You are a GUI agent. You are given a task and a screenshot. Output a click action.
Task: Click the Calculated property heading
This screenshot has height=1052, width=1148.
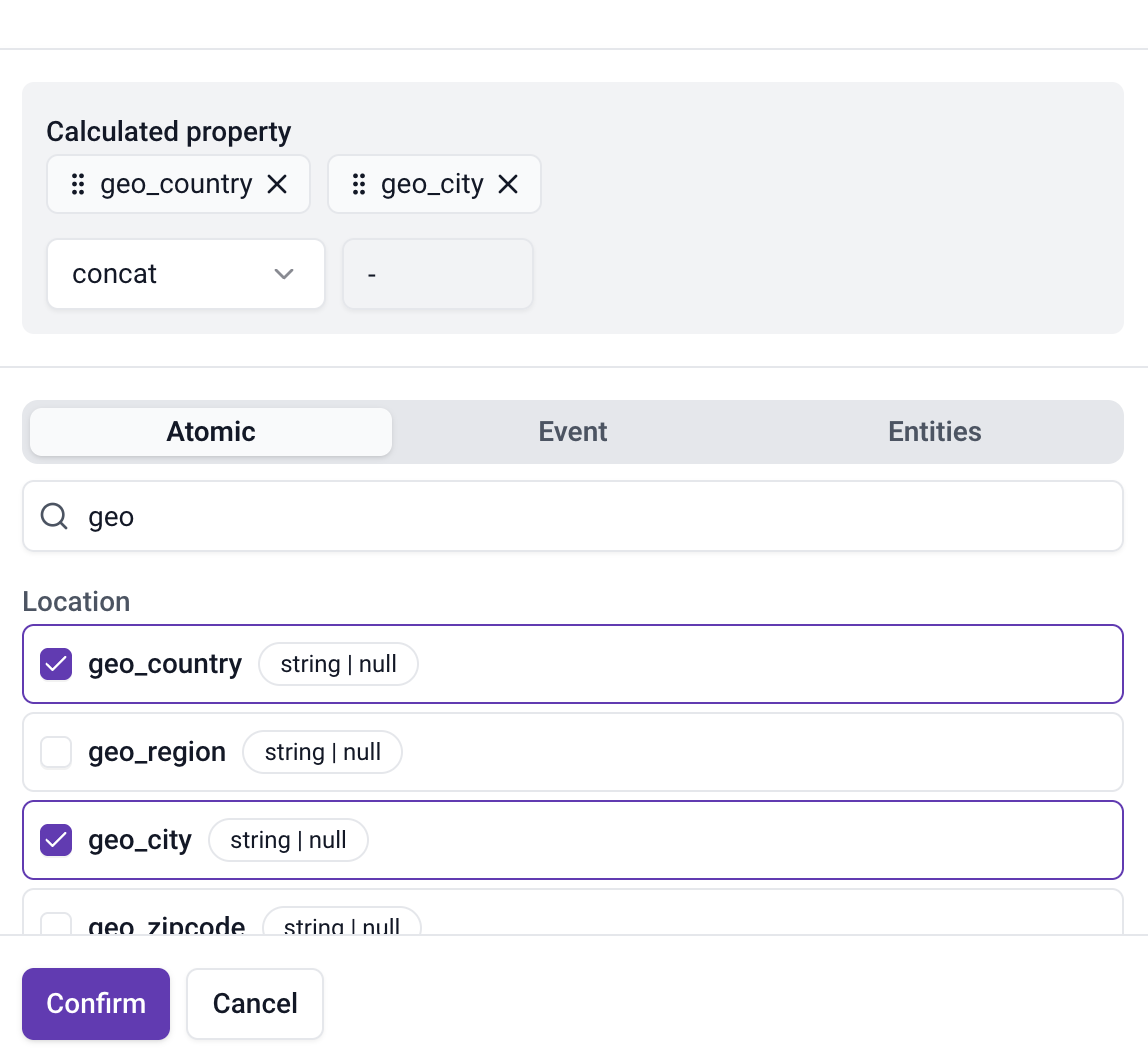tap(168, 132)
